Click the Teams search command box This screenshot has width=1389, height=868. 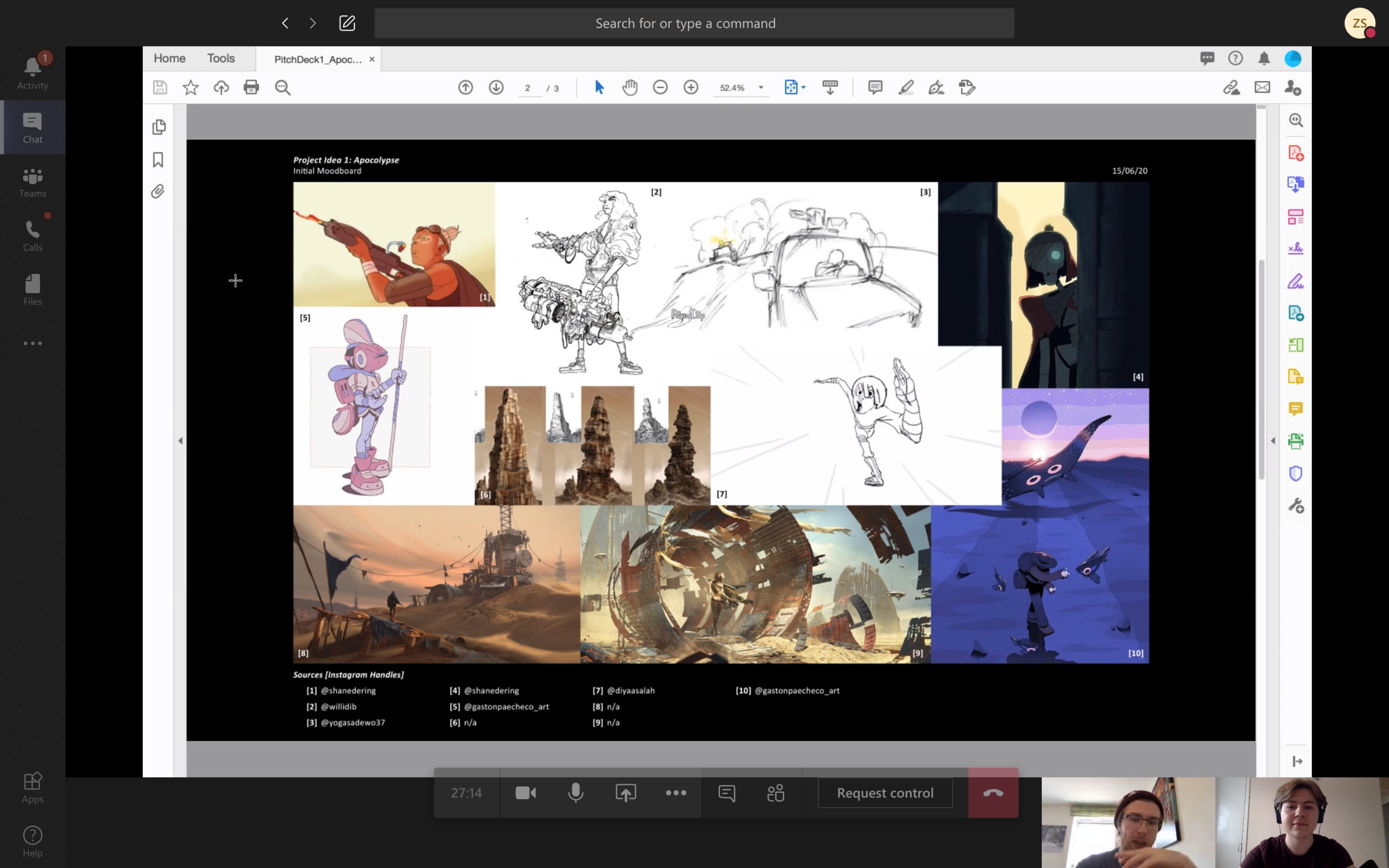point(693,23)
